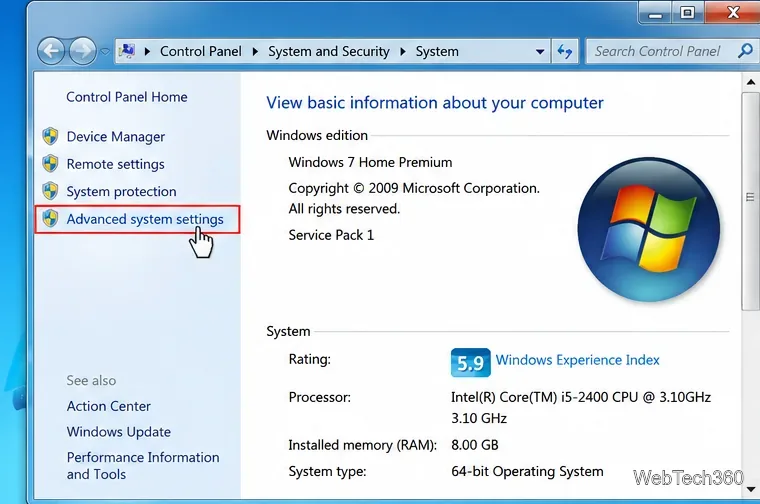Click the scrollbar up arrow
760x504 pixels.
(x=751, y=82)
